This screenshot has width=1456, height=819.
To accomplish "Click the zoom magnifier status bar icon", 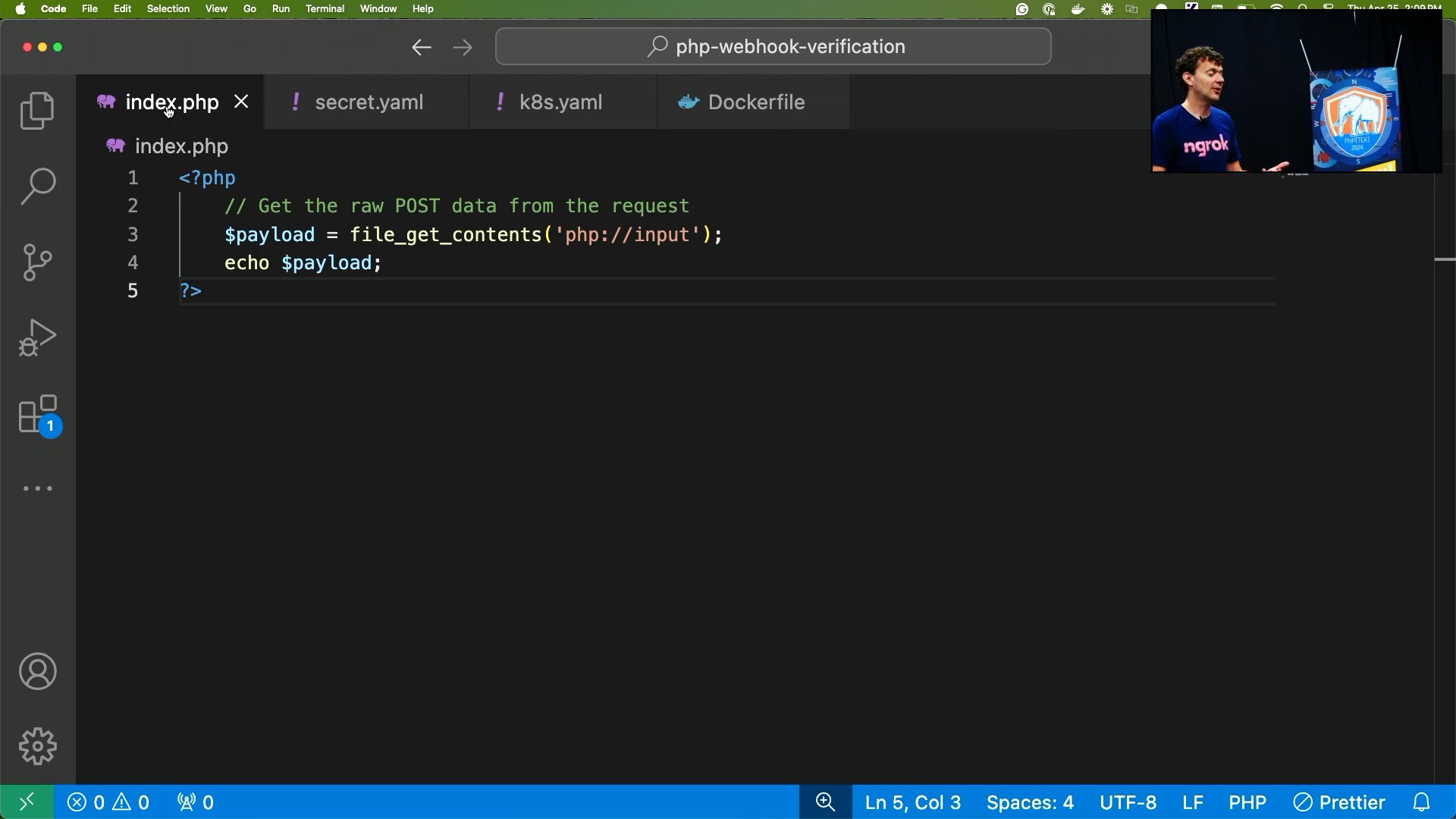I will click(x=825, y=802).
